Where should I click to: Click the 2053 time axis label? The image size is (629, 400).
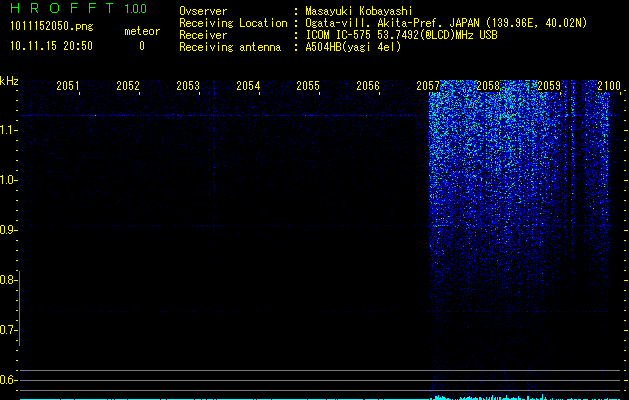(x=188, y=85)
